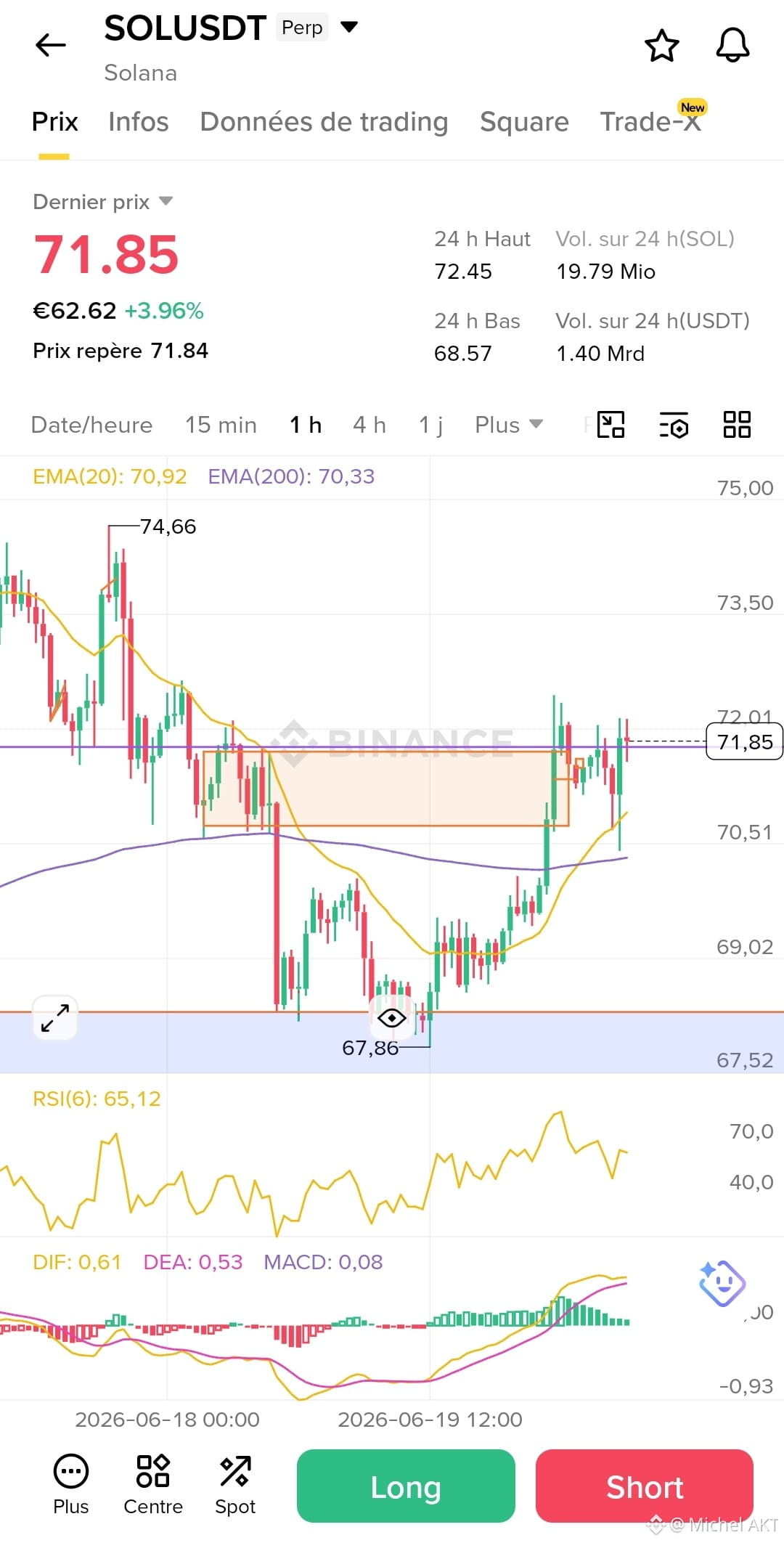Open the chart layout grid icon

pos(737,425)
